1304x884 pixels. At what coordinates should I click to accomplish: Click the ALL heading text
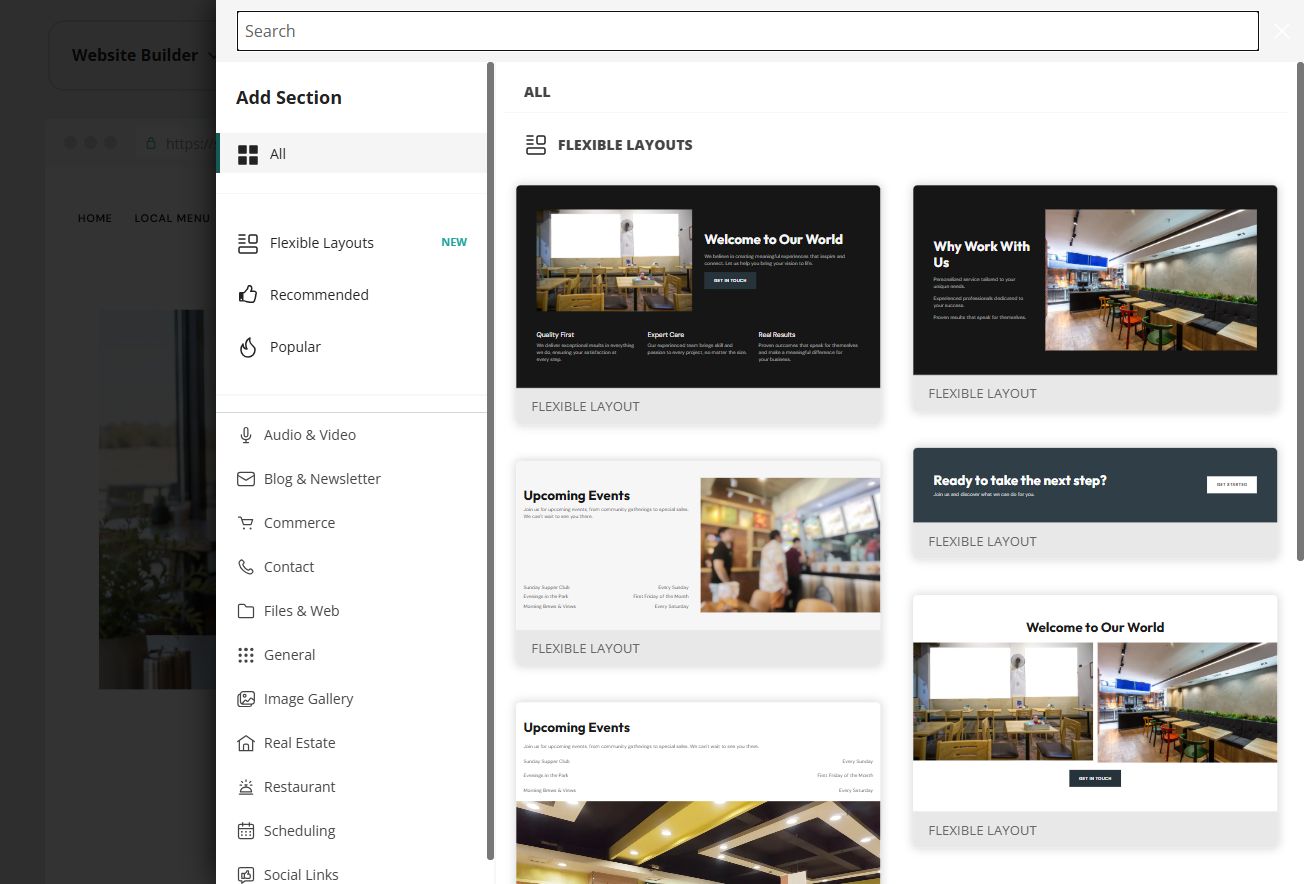pyautogui.click(x=537, y=92)
